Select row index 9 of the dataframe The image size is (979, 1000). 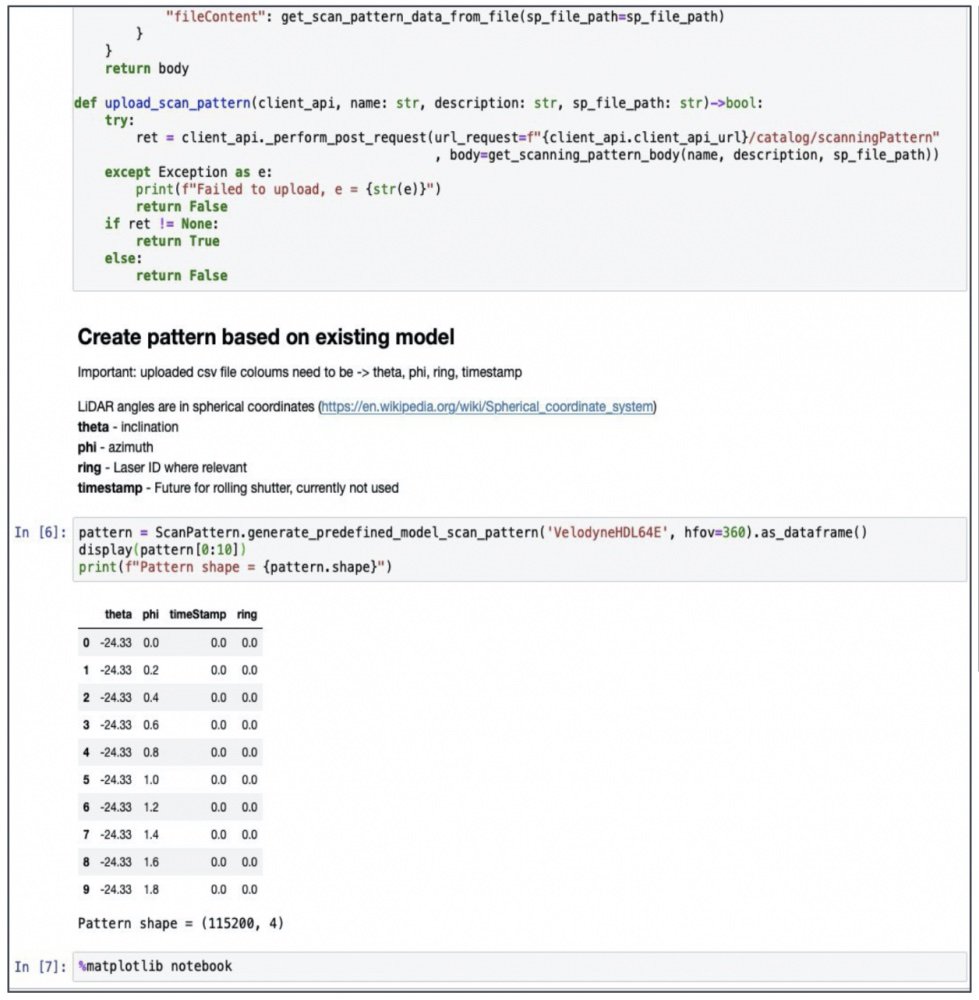click(86, 889)
